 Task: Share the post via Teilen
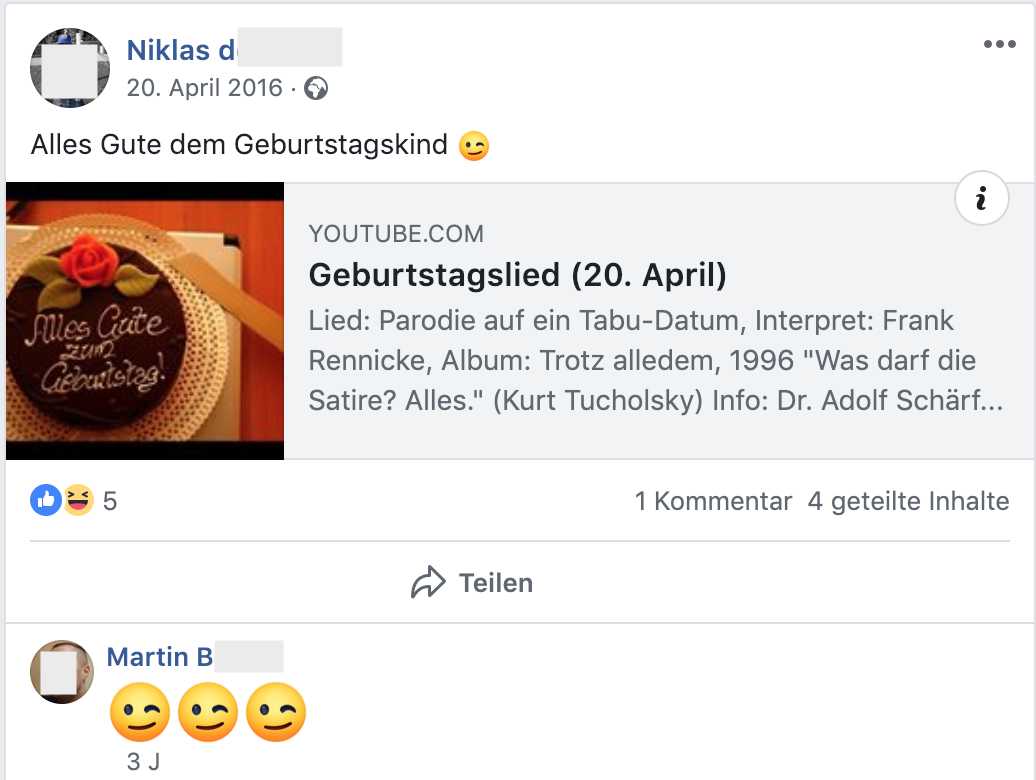click(472, 583)
